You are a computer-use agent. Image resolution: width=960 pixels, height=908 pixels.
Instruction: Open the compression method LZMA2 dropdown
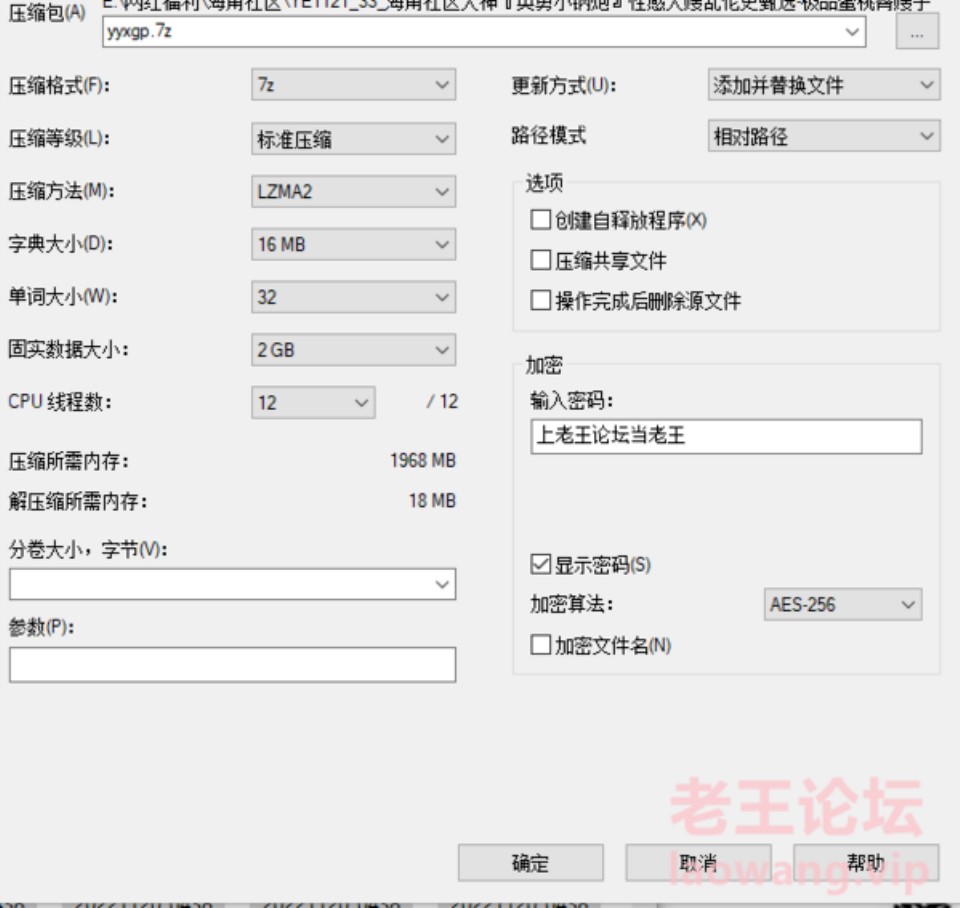(353, 192)
